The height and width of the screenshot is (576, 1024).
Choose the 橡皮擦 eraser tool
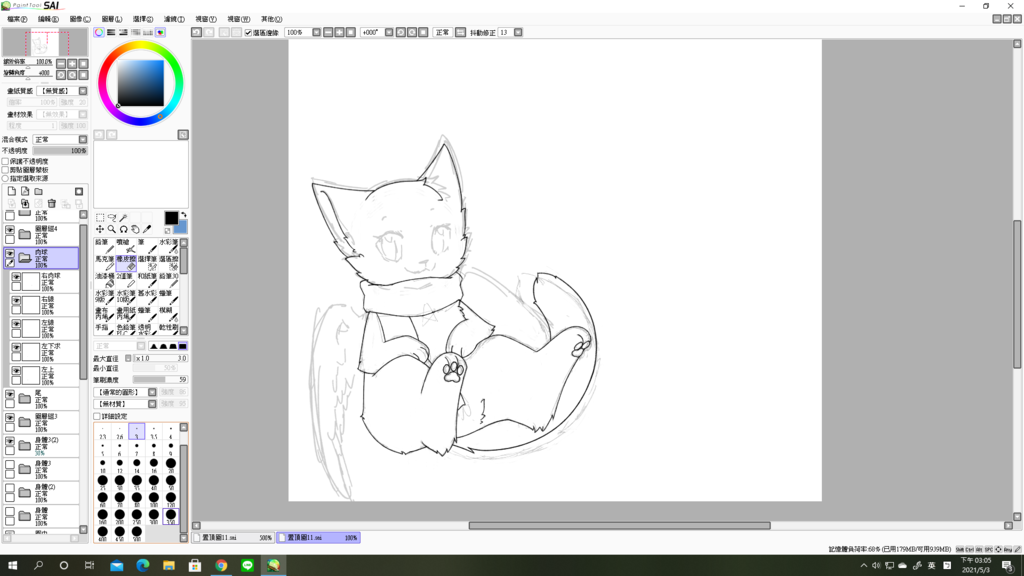click(126, 263)
